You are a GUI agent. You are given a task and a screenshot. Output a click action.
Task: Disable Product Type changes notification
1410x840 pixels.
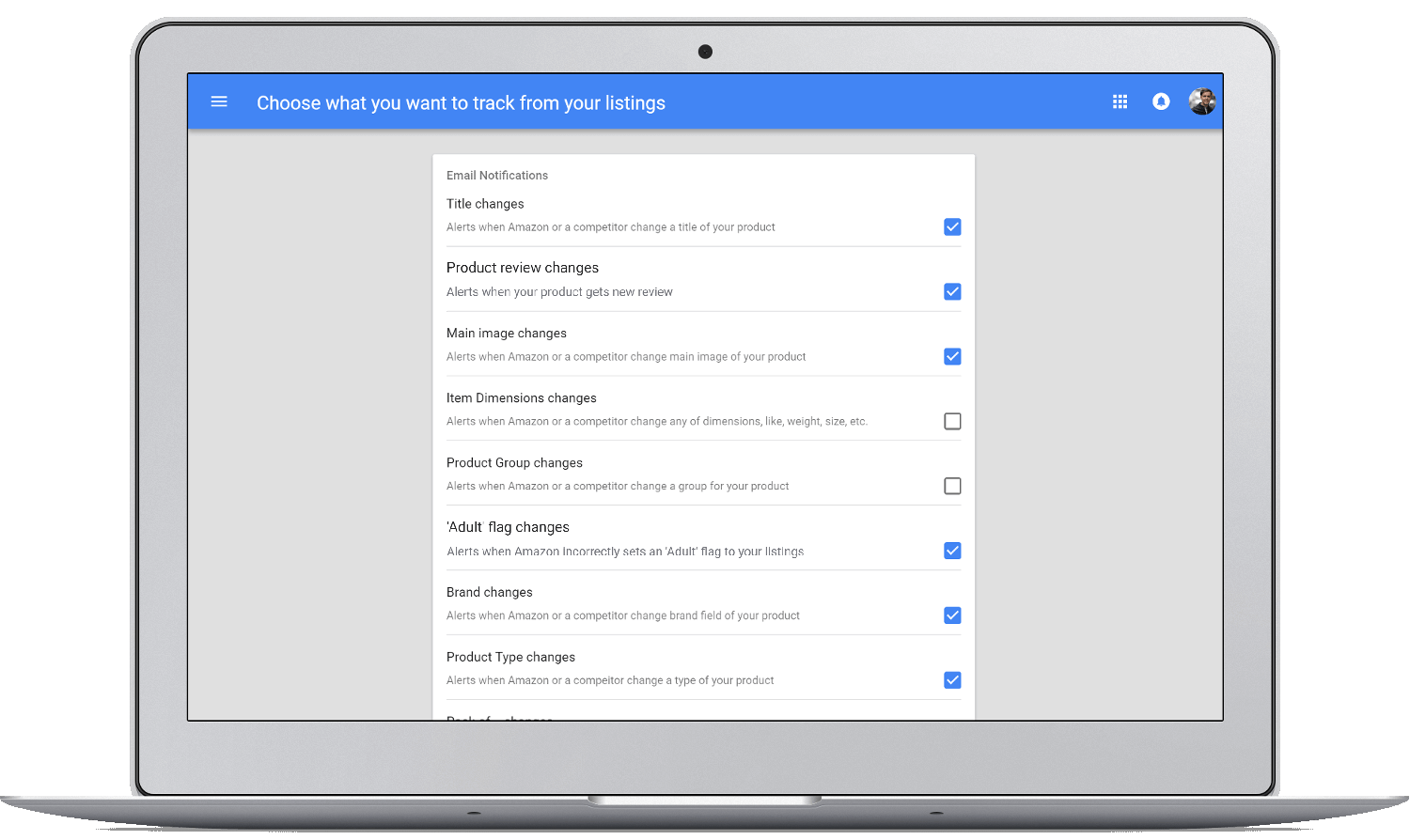tap(952, 681)
